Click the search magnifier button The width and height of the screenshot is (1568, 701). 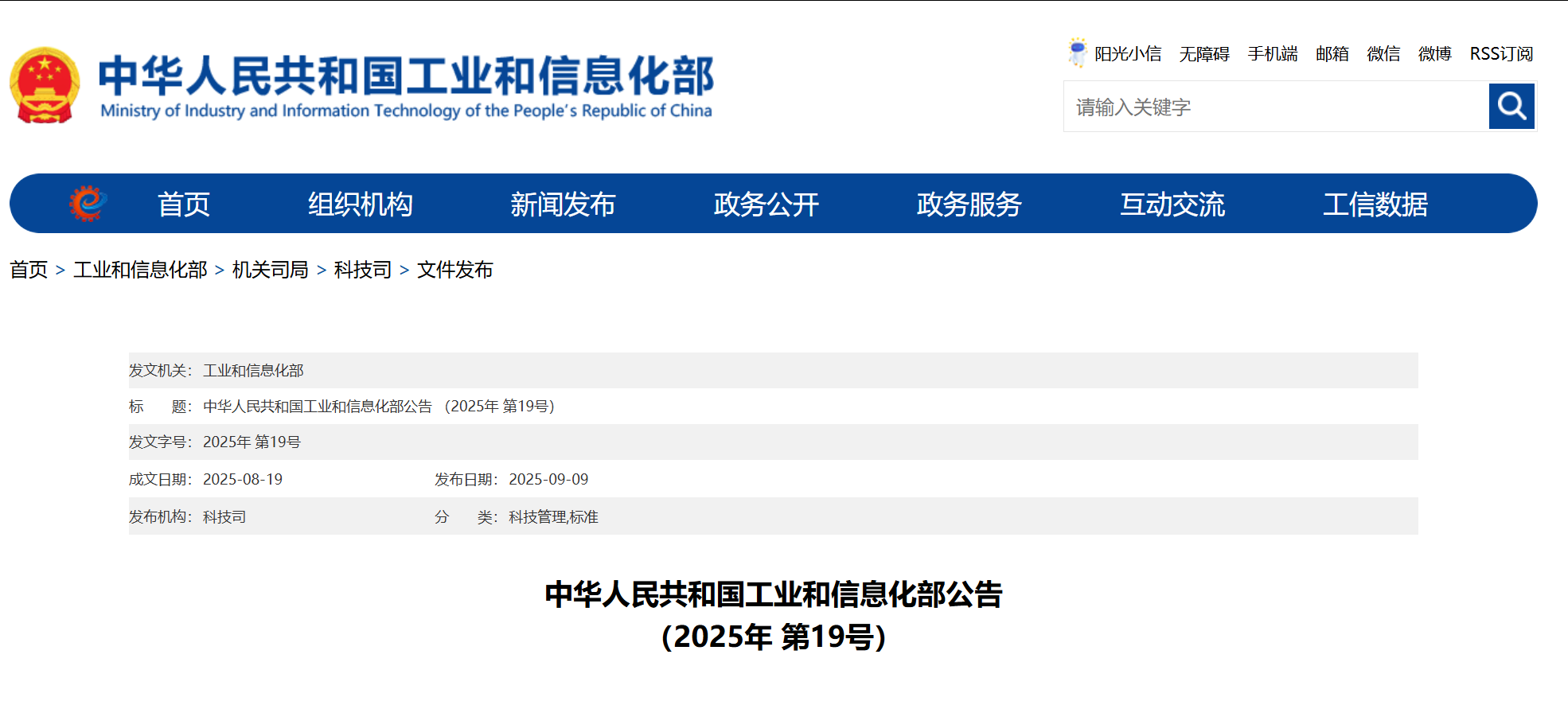[x=1511, y=107]
